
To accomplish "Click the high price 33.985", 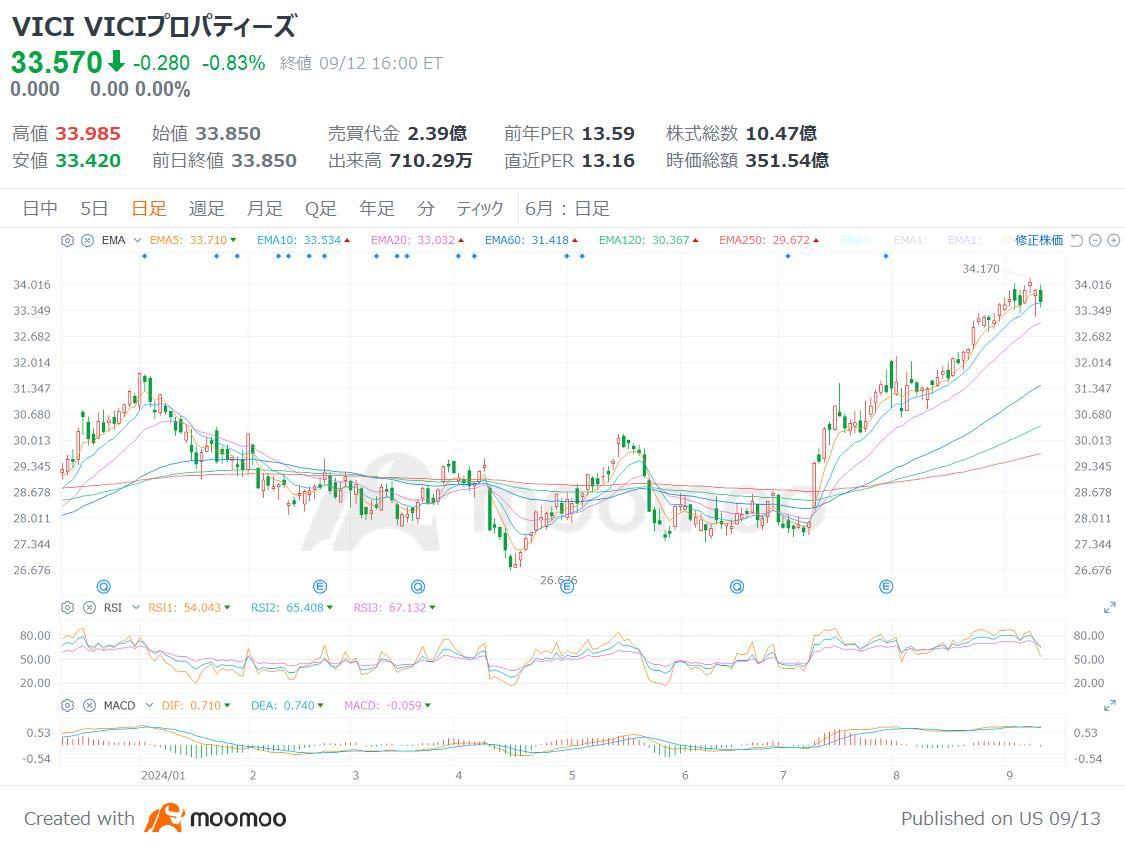I will 88,133.
